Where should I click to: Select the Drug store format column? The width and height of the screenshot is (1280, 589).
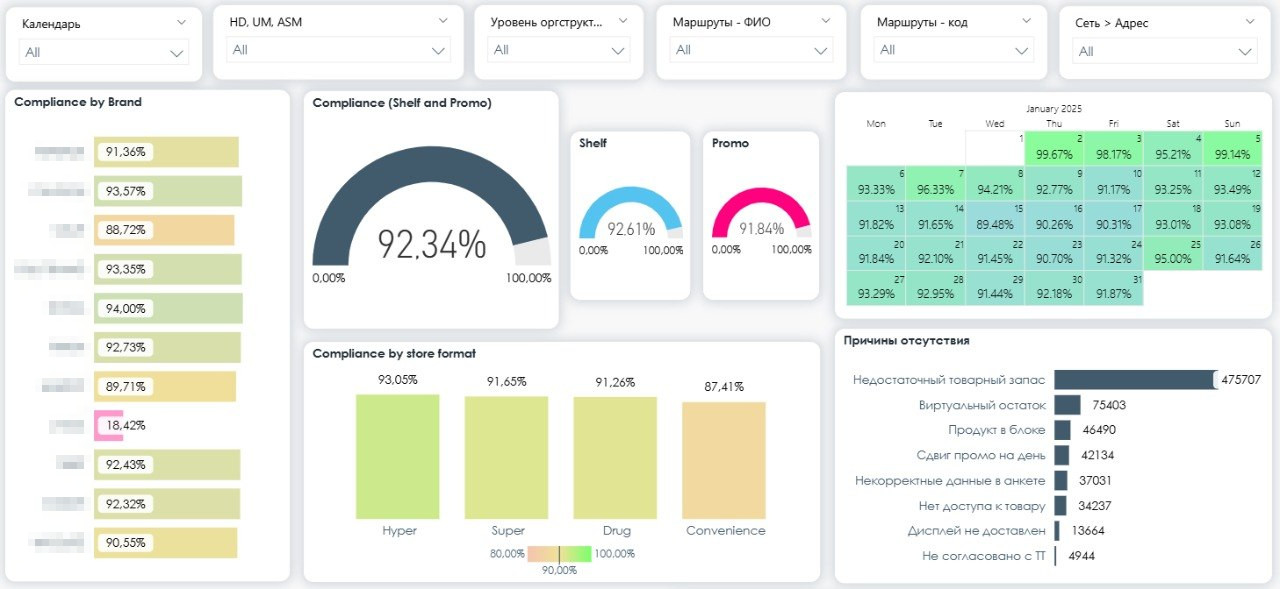(615, 457)
